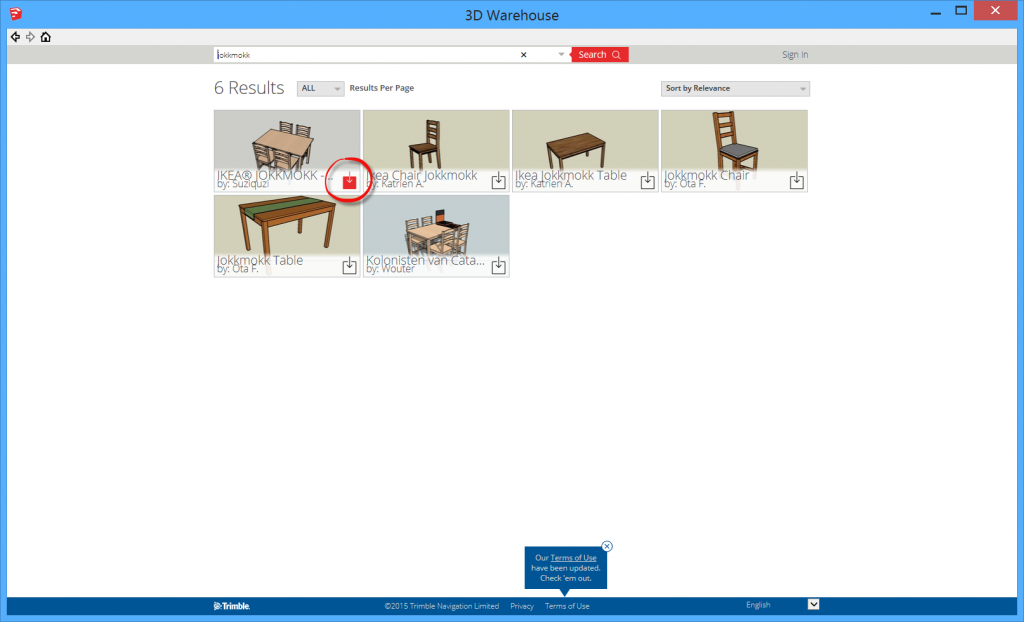Download the Jokkmokk Table by Ota F.
This screenshot has width=1024, height=622.
pyautogui.click(x=348, y=265)
